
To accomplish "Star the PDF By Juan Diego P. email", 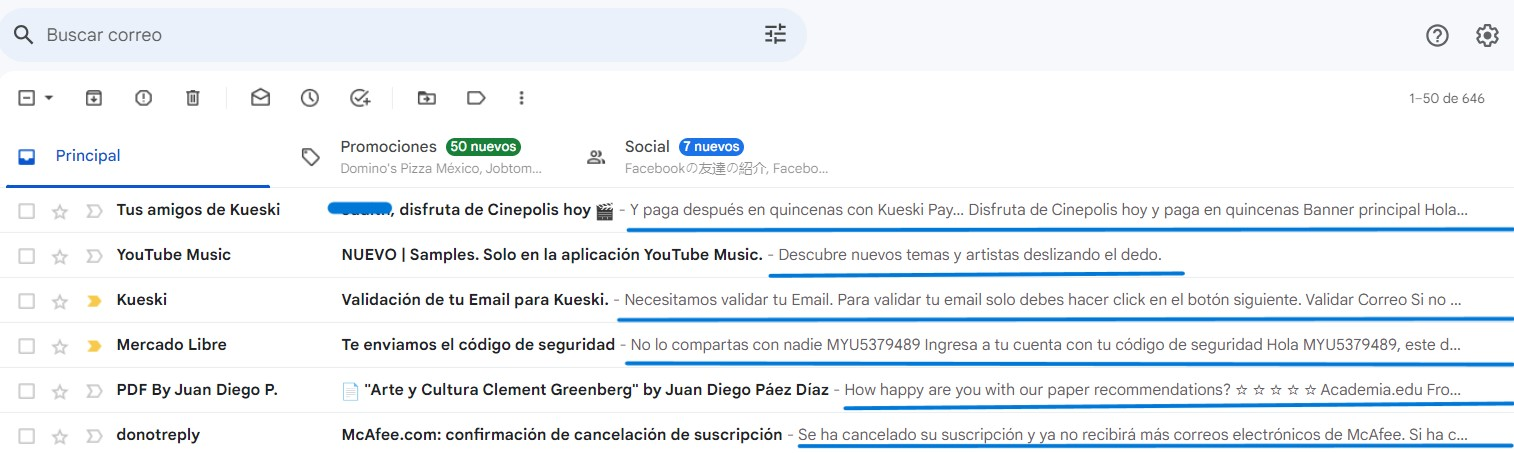I will click(x=60, y=391).
